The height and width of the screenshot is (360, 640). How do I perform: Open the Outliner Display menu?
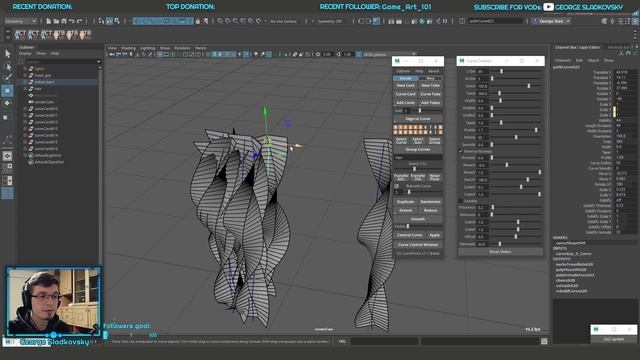point(25,53)
